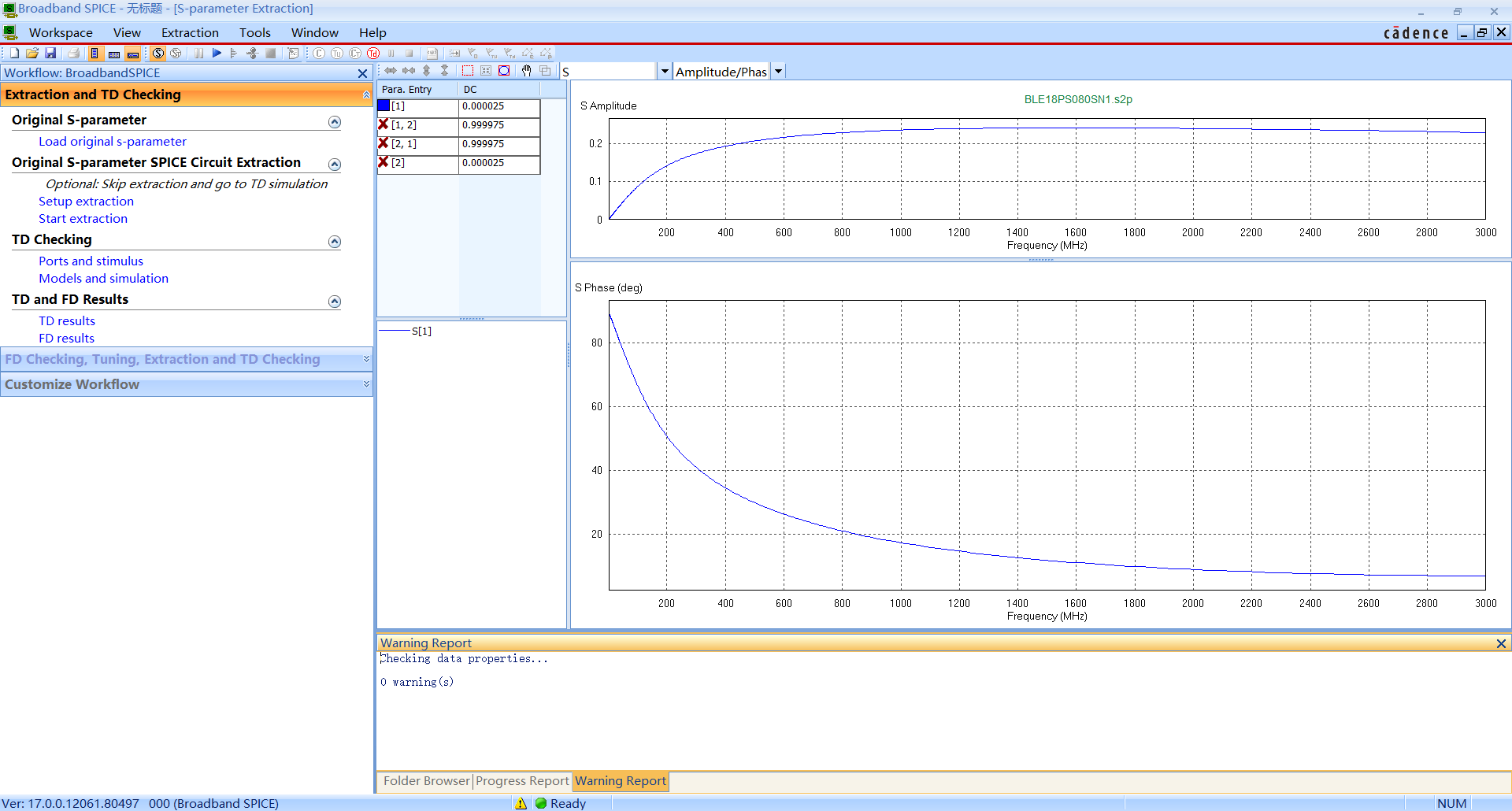
Task: Select the crossed-out S mode icon
Action: (176, 54)
